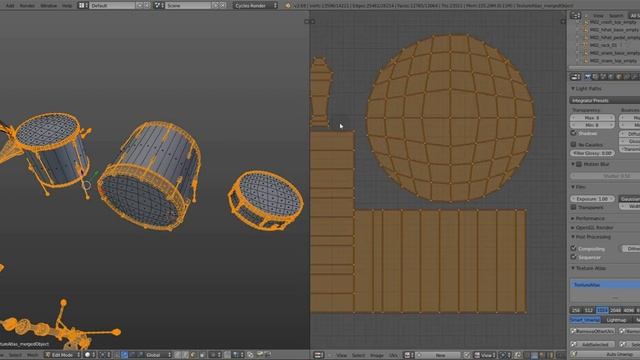Select the Object properties tab icon
The width and height of the screenshot is (640, 360).
[619, 76]
